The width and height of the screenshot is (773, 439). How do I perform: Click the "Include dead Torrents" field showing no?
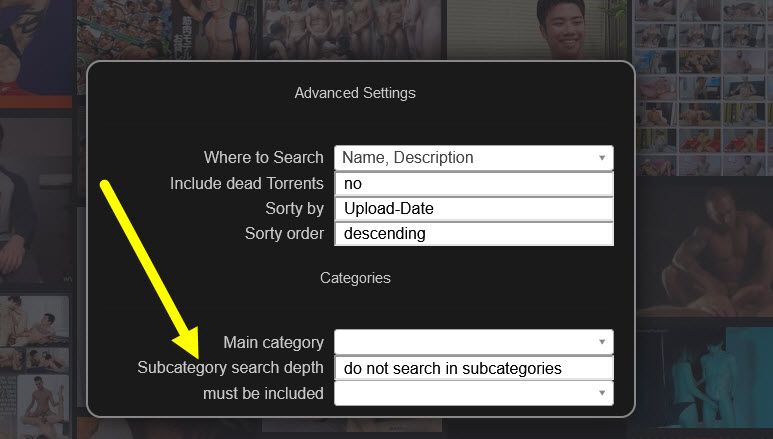click(x=473, y=184)
